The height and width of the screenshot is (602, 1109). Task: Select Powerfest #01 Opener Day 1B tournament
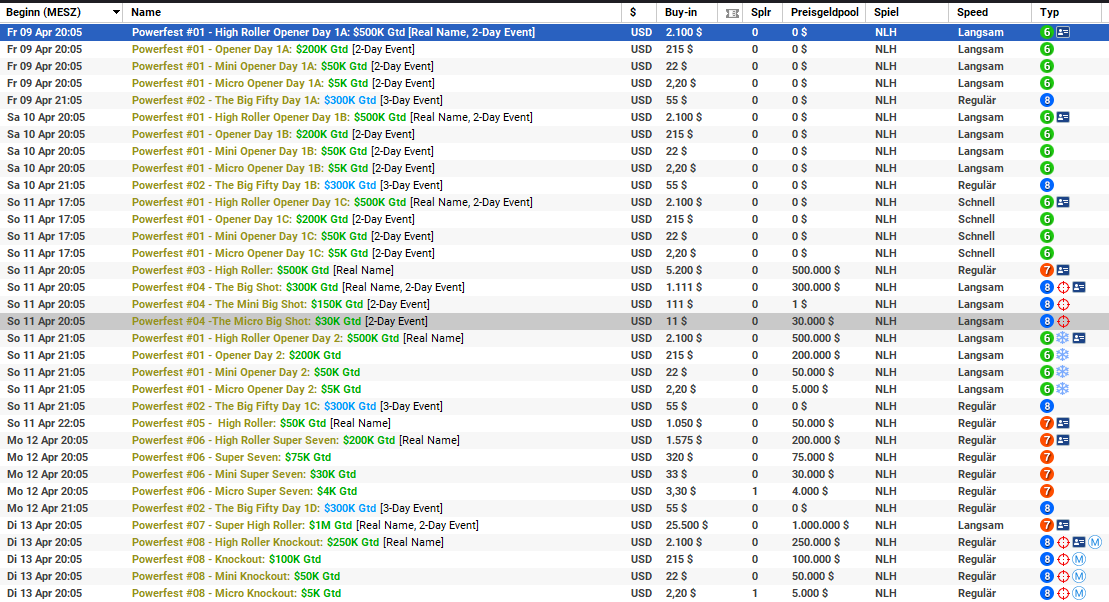coord(554,134)
